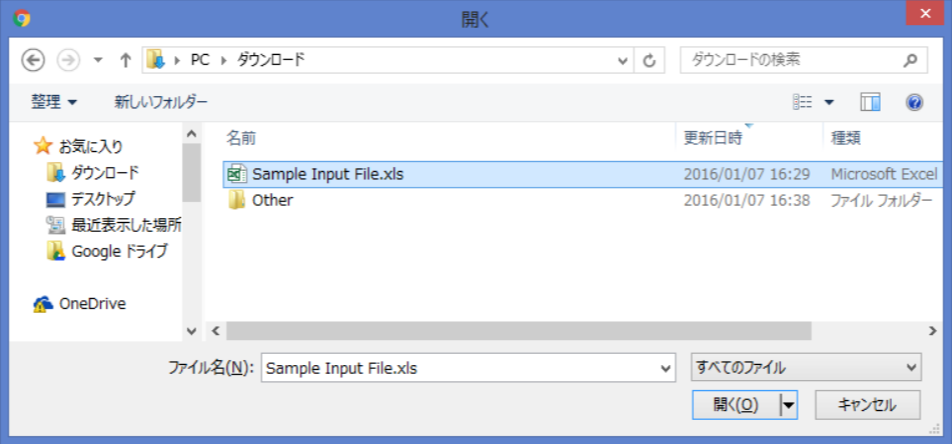Open recent locations dropdown arrow
The height and width of the screenshot is (444, 952).
[98, 60]
